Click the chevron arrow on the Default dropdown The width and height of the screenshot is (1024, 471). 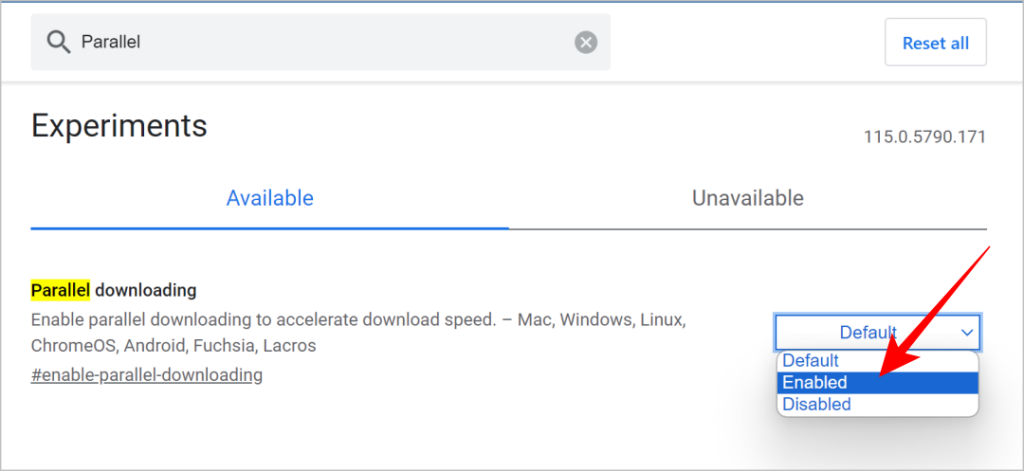coord(967,333)
